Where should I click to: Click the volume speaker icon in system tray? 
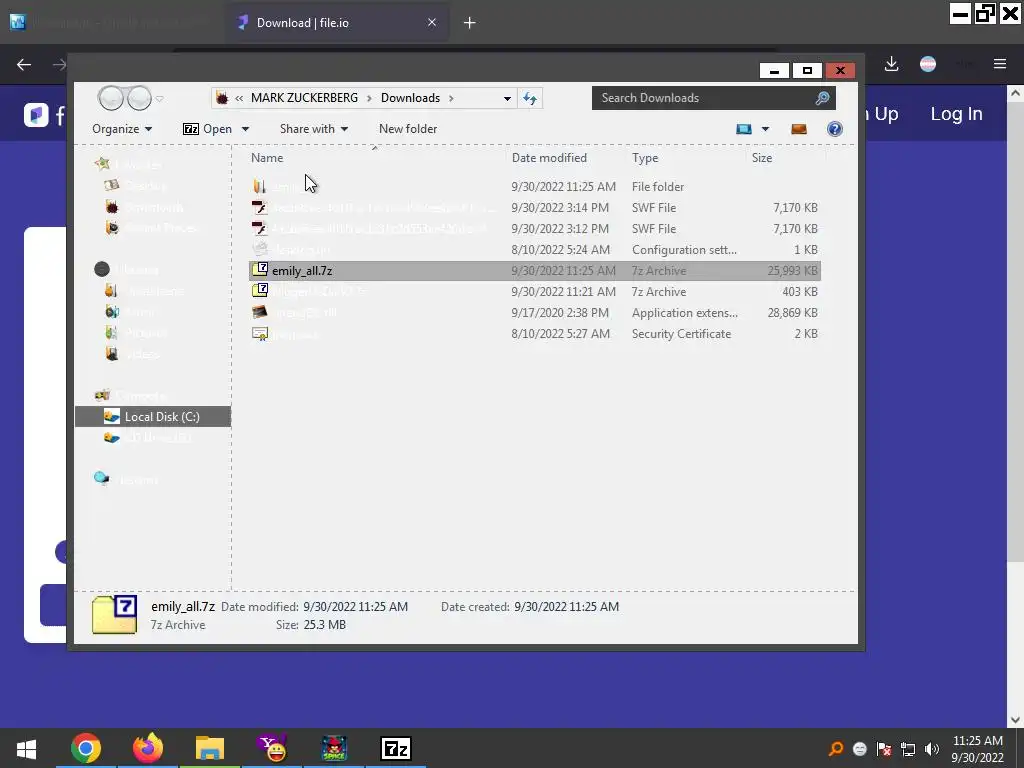tap(932, 749)
